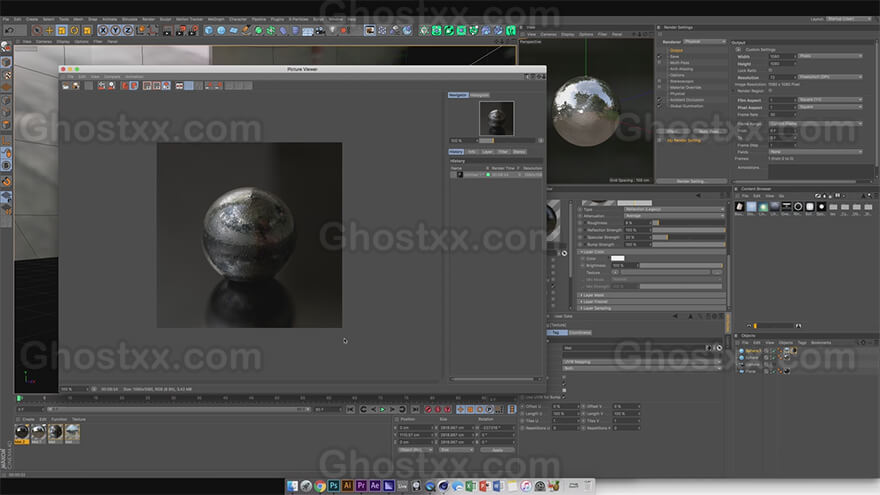Click the Record Active Objects button
Viewport: 880px width, 495px height.
tap(429, 410)
